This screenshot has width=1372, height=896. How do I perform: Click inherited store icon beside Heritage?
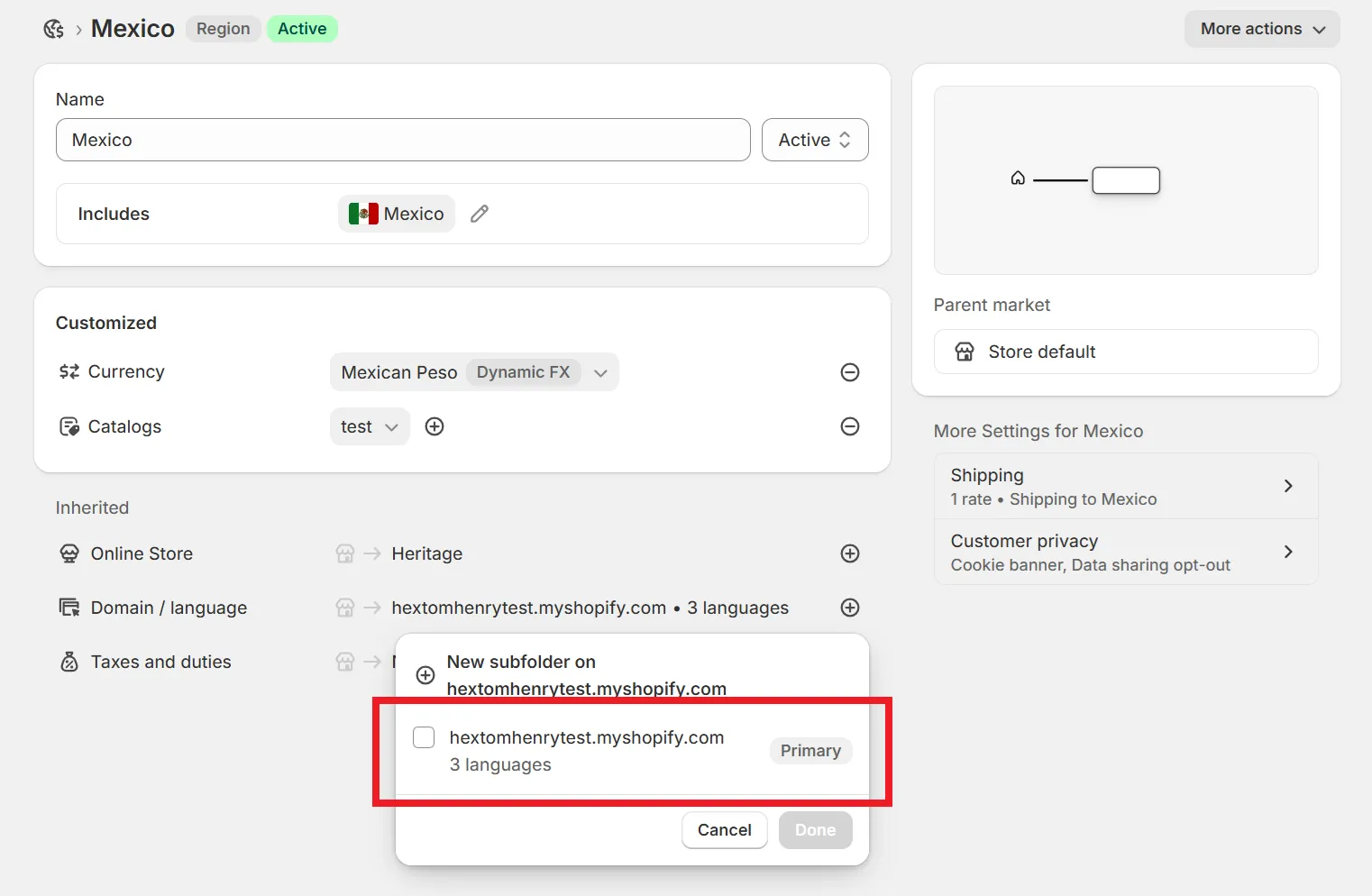(345, 553)
